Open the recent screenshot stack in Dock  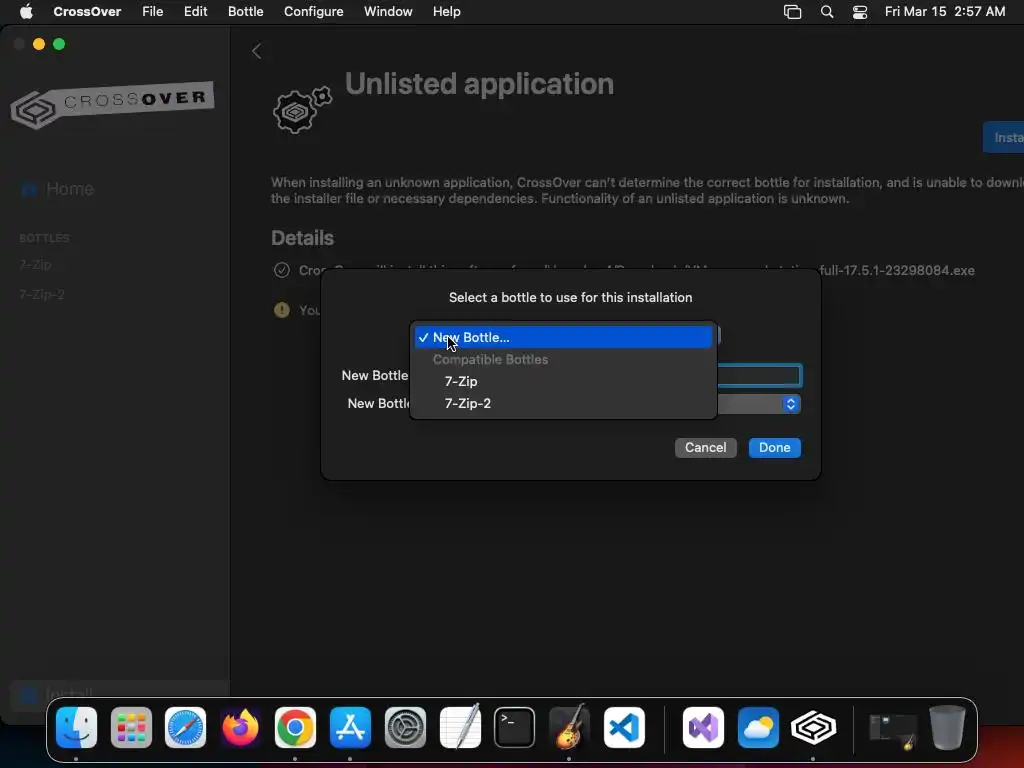tap(892, 731)
